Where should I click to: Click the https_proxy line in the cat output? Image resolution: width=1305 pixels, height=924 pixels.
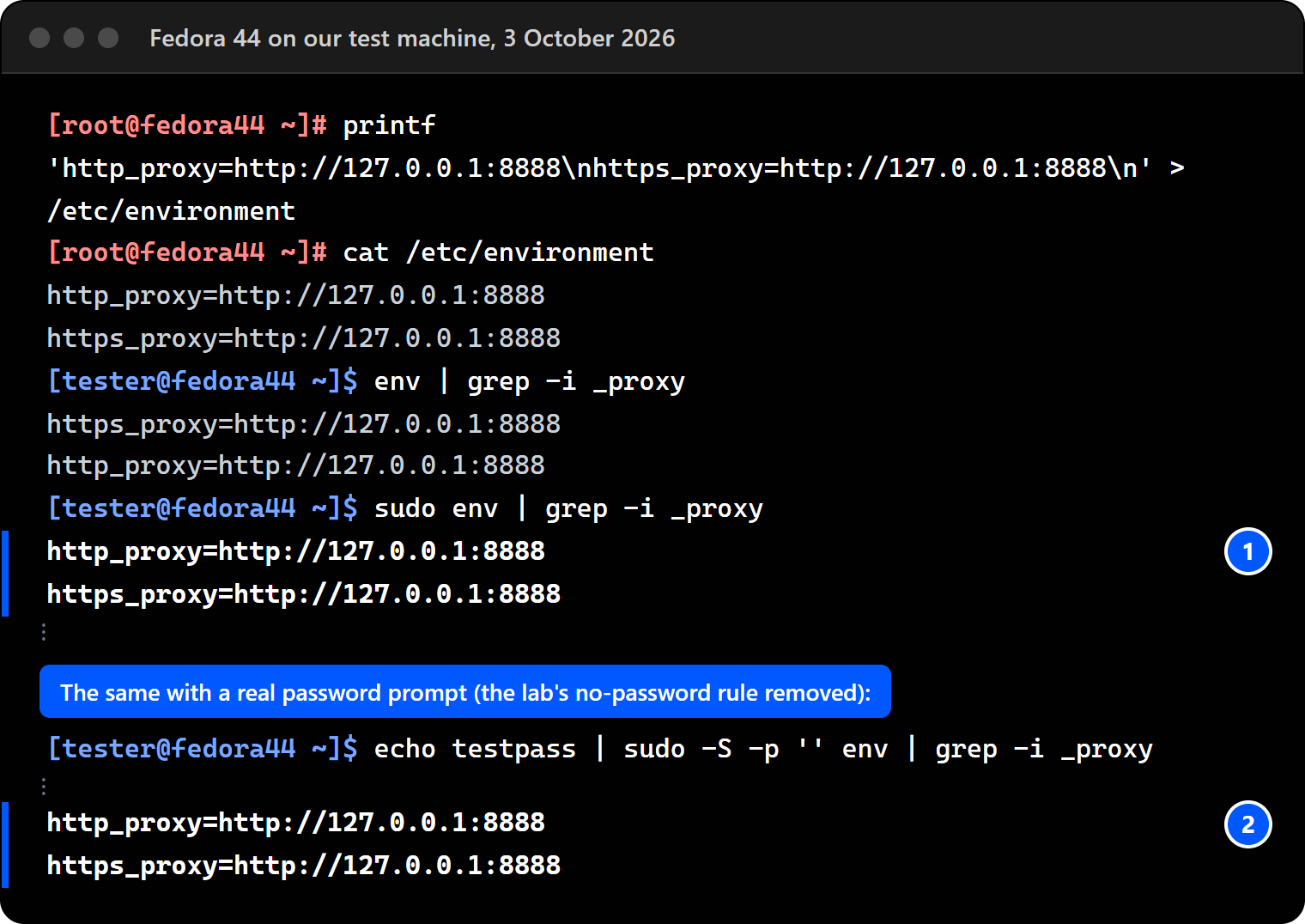coord(303,338)
